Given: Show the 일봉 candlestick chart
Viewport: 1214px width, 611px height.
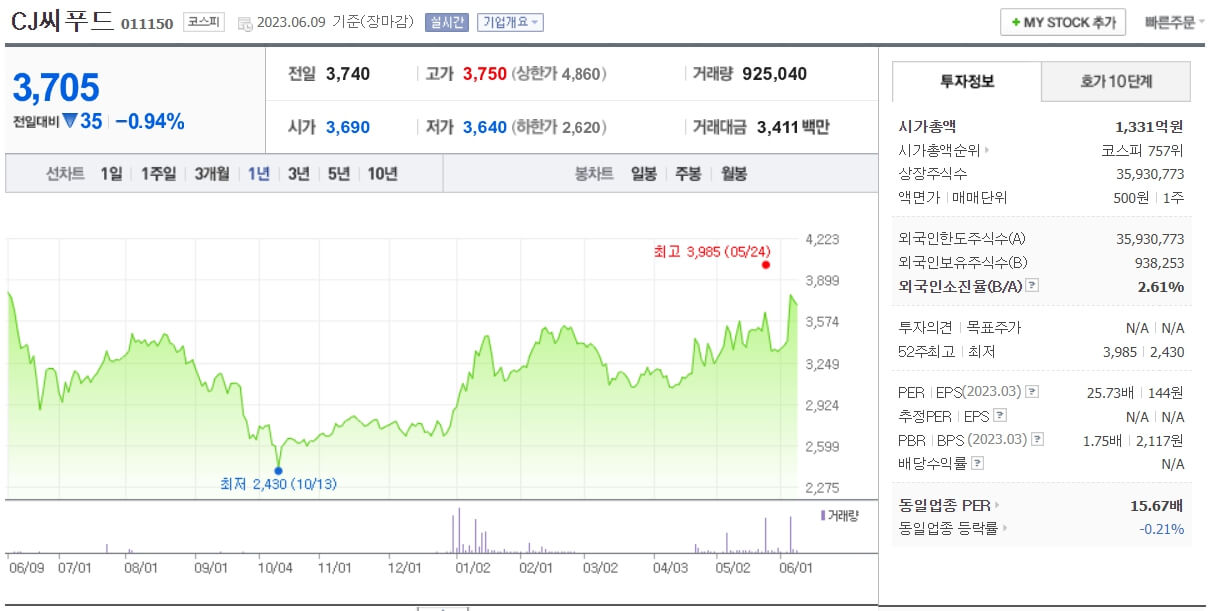Looking at the screenshot, I should click(x=644, y=174).
